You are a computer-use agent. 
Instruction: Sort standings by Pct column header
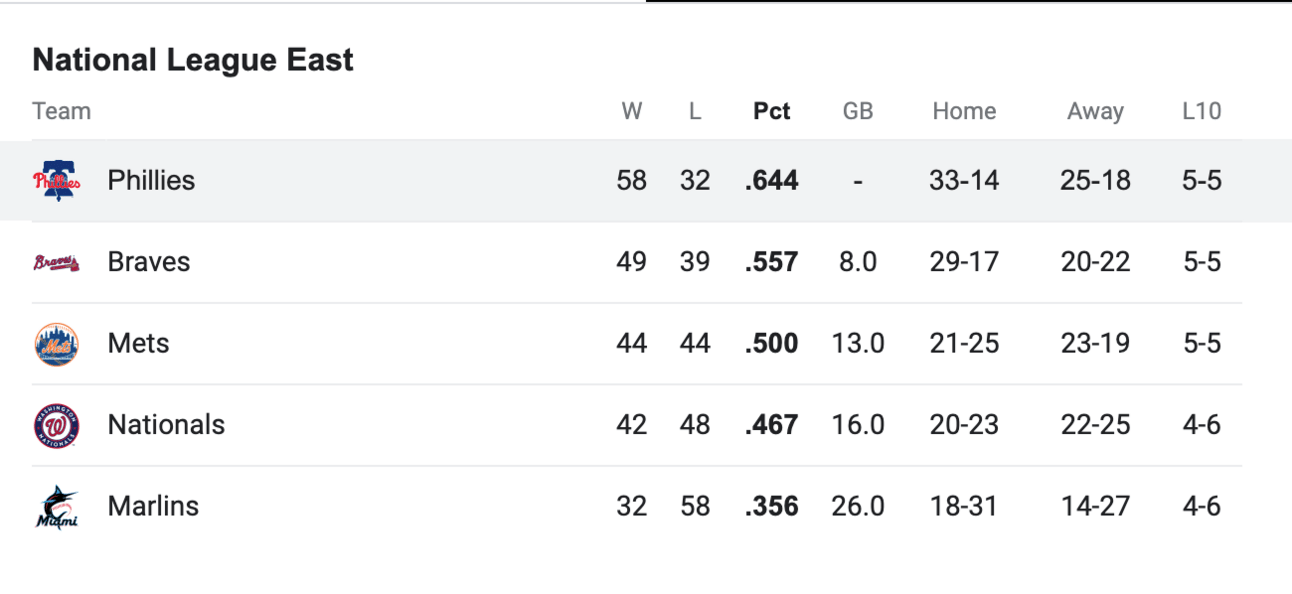(771, 111)
